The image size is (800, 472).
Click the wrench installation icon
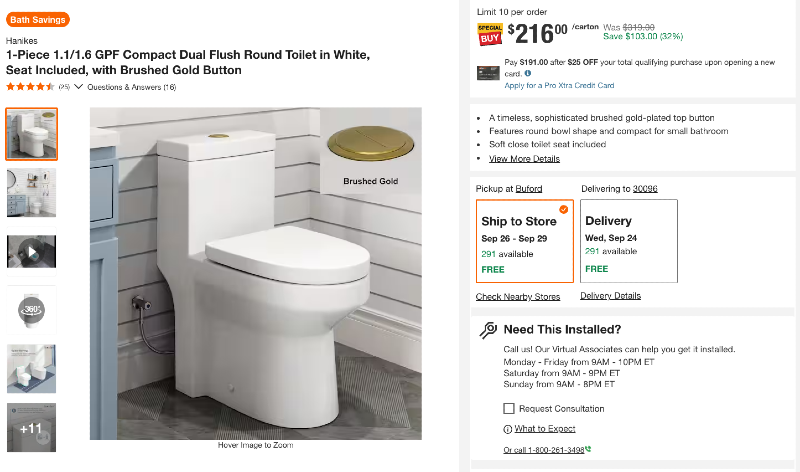488,330
